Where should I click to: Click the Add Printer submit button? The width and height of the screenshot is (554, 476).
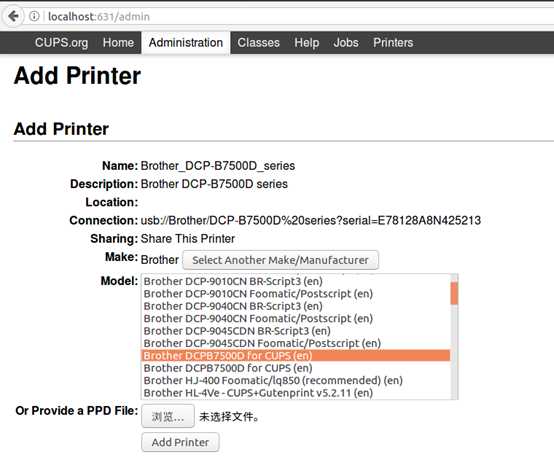click(x=180, y=442)
